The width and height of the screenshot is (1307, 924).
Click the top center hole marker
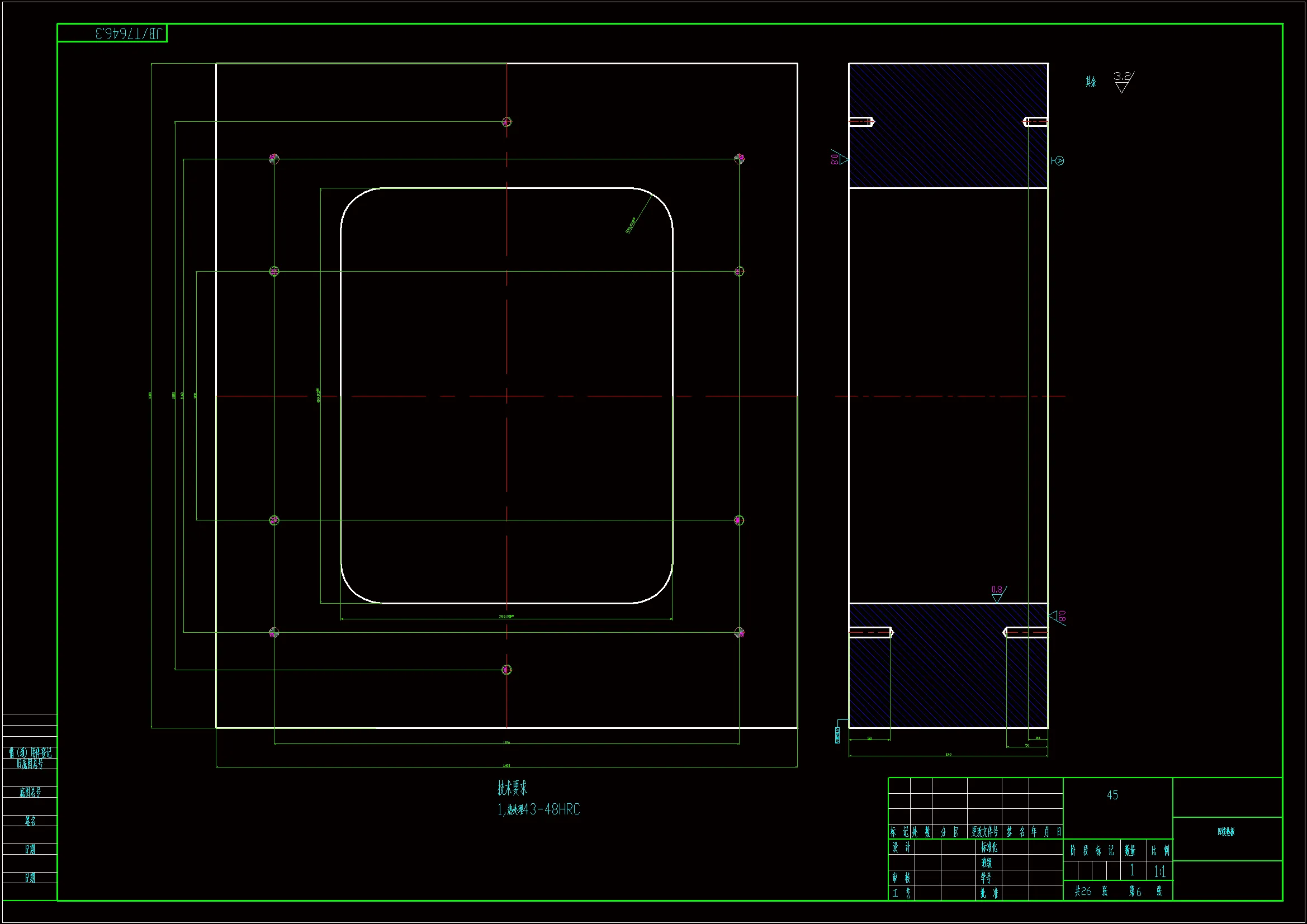tap(506, 122)
